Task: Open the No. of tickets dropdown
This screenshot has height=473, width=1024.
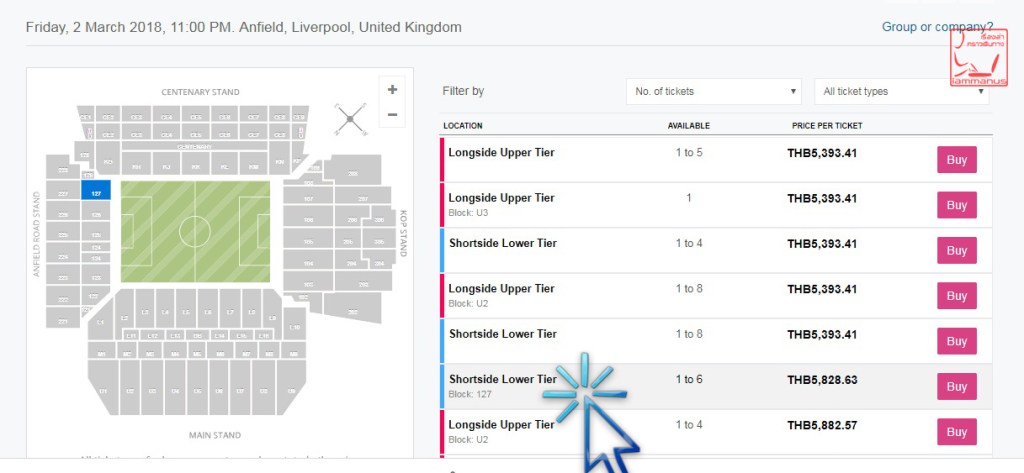Action: [713, 91]
